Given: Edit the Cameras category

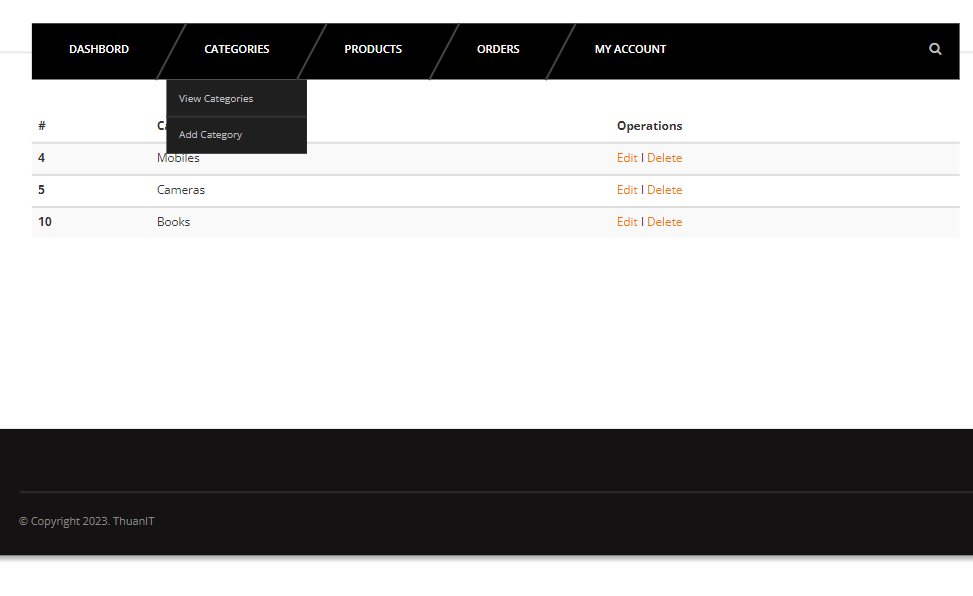Looking at the screenshot, I should (626, 189).
